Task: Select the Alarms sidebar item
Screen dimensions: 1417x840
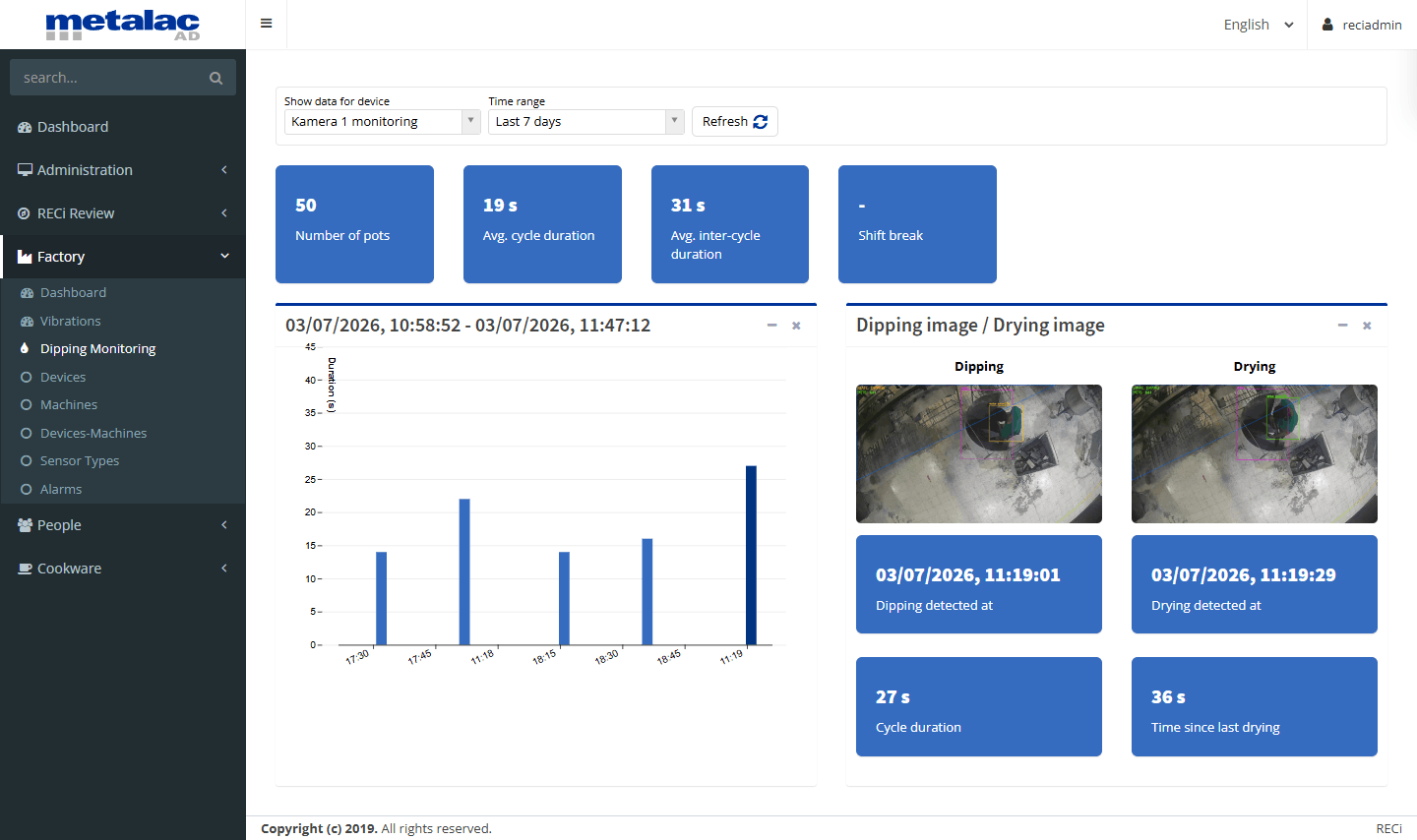Action: 60,489
